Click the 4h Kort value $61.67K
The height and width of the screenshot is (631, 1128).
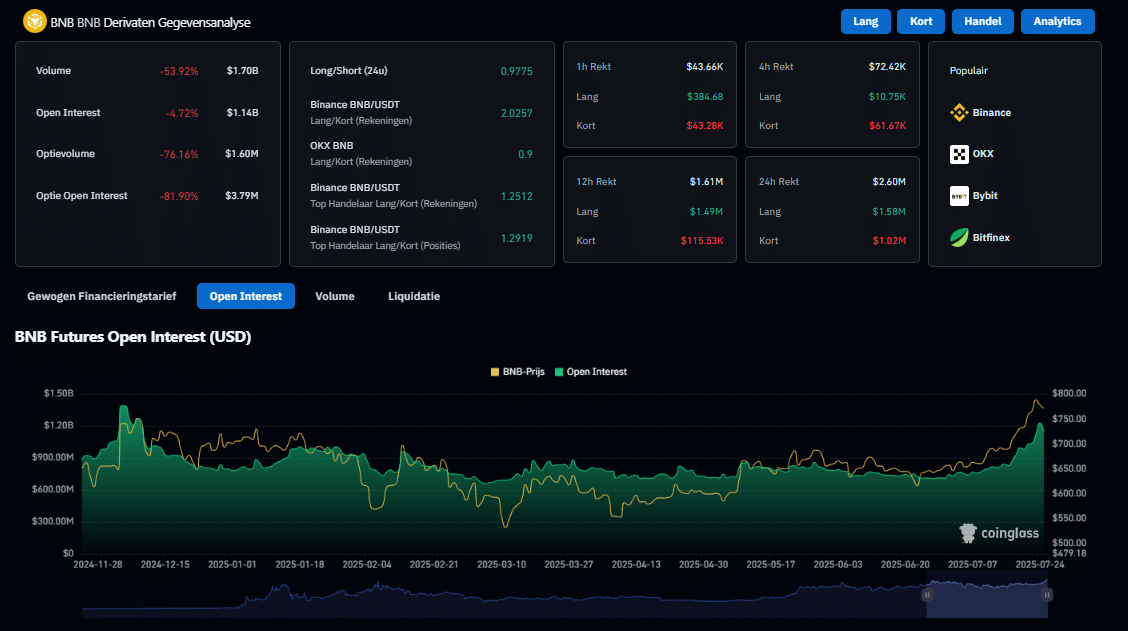(887, 125)
